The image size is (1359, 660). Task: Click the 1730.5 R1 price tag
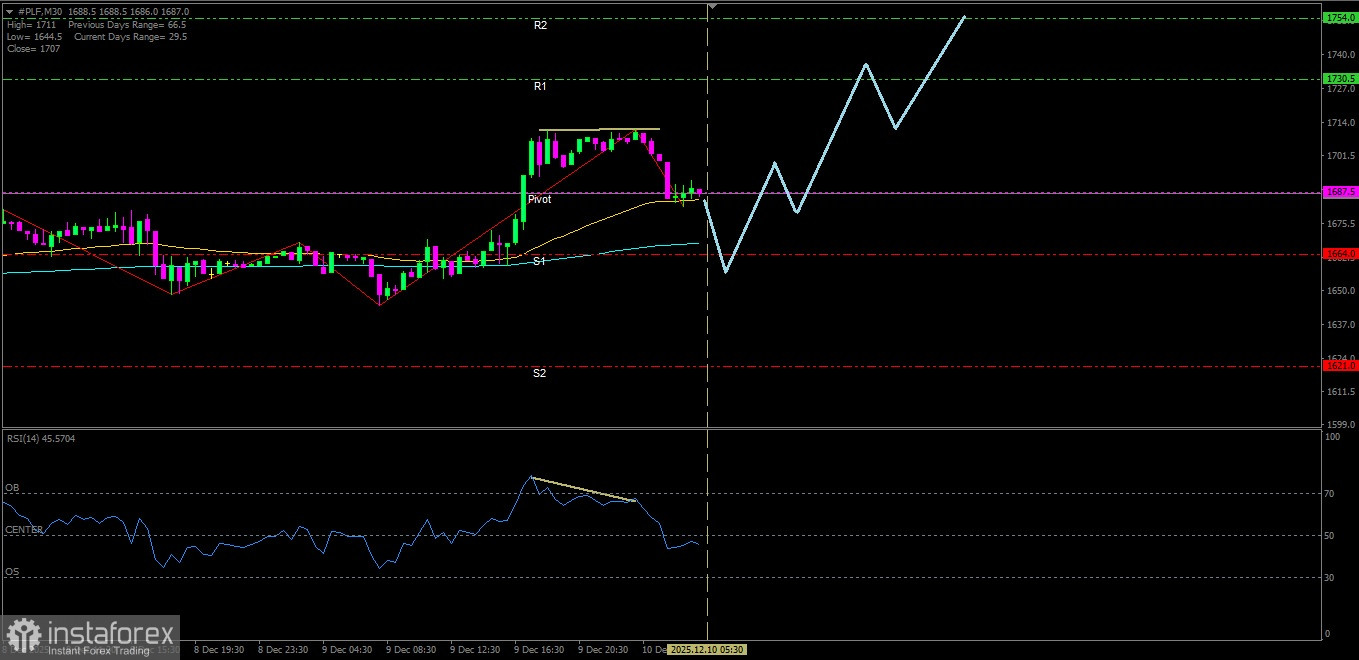point(1340,78)
